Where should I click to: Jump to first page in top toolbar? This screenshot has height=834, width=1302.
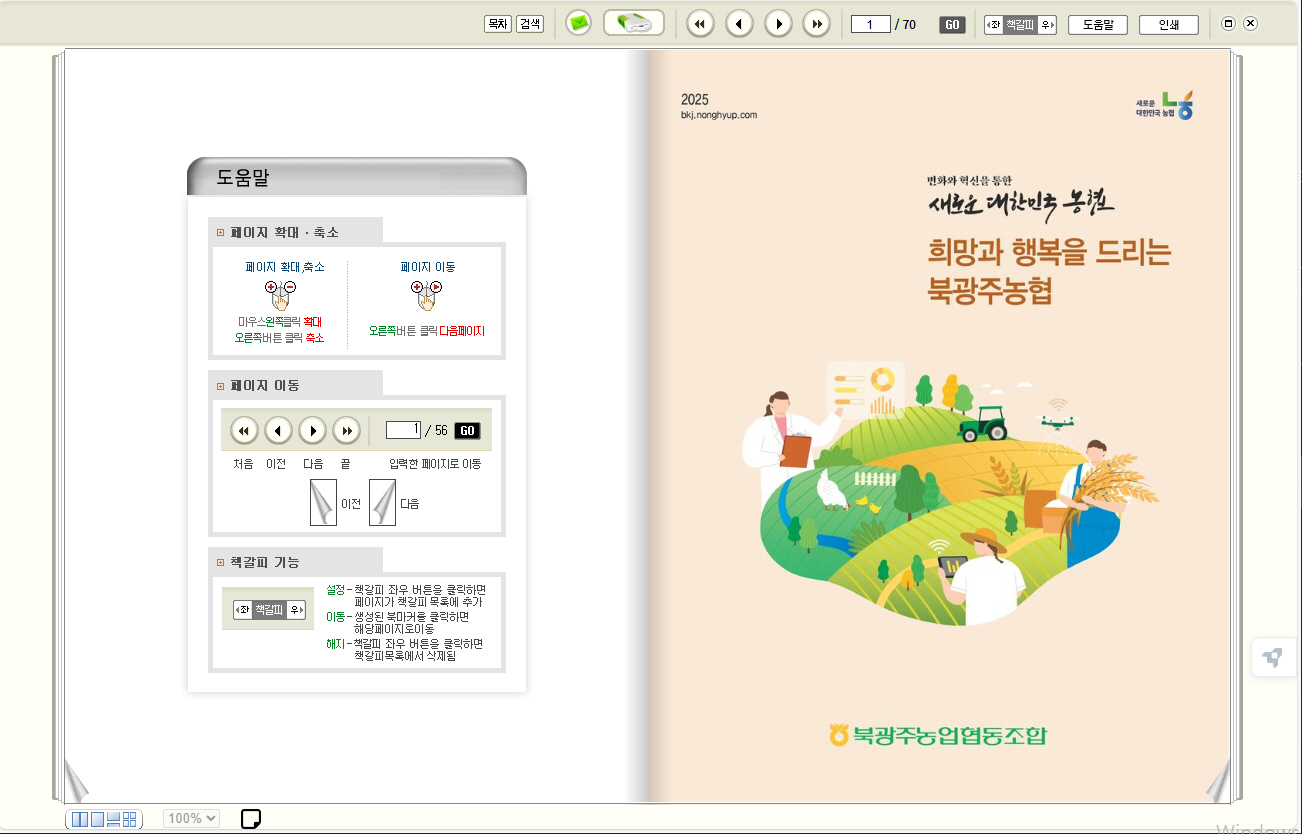pos(700,24)
